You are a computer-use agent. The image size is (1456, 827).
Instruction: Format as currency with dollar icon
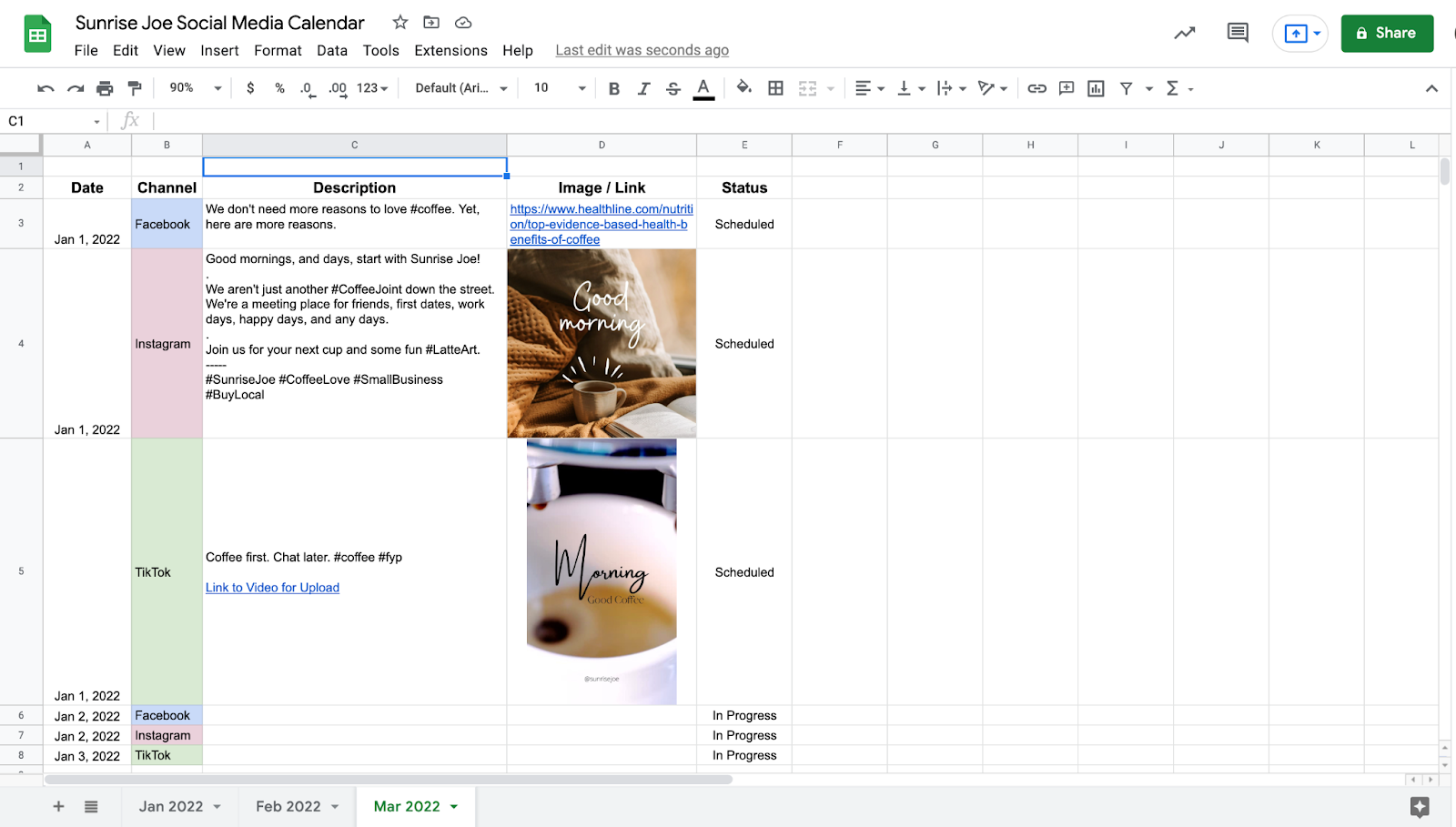coord(250,88)
